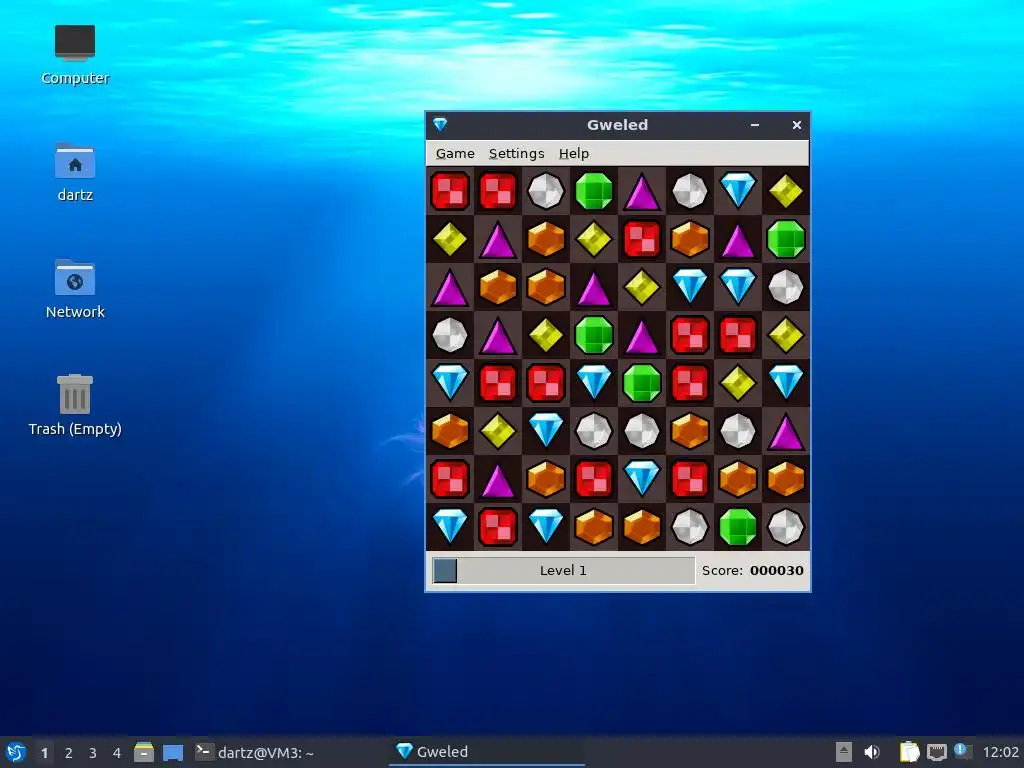Open the Game menu
The width and height of the screenshot is (1024, 768).
click(x=455, y=153)
